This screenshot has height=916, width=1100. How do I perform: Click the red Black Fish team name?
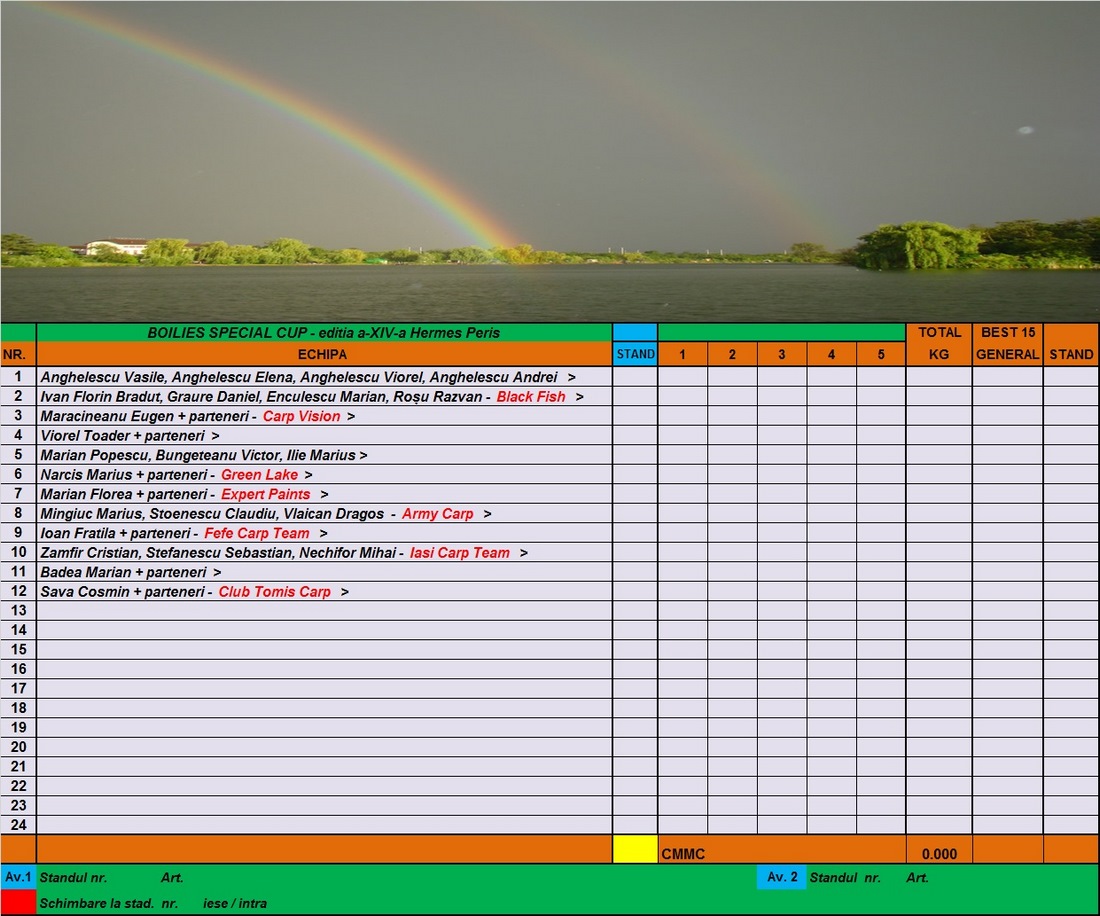(530, 397)
